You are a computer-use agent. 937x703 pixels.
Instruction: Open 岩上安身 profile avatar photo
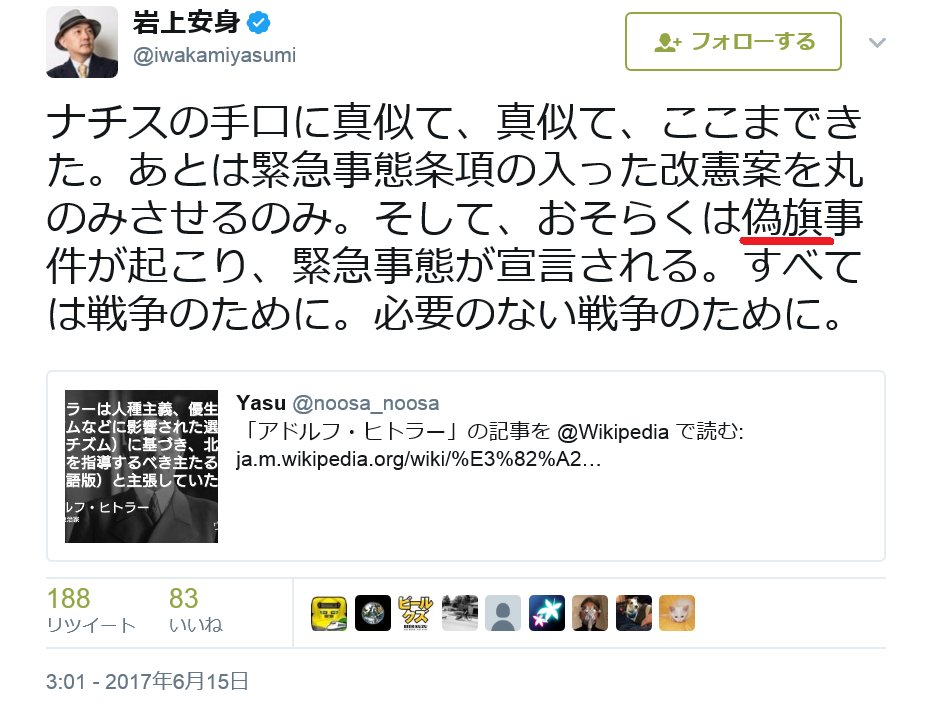(82, 42)
